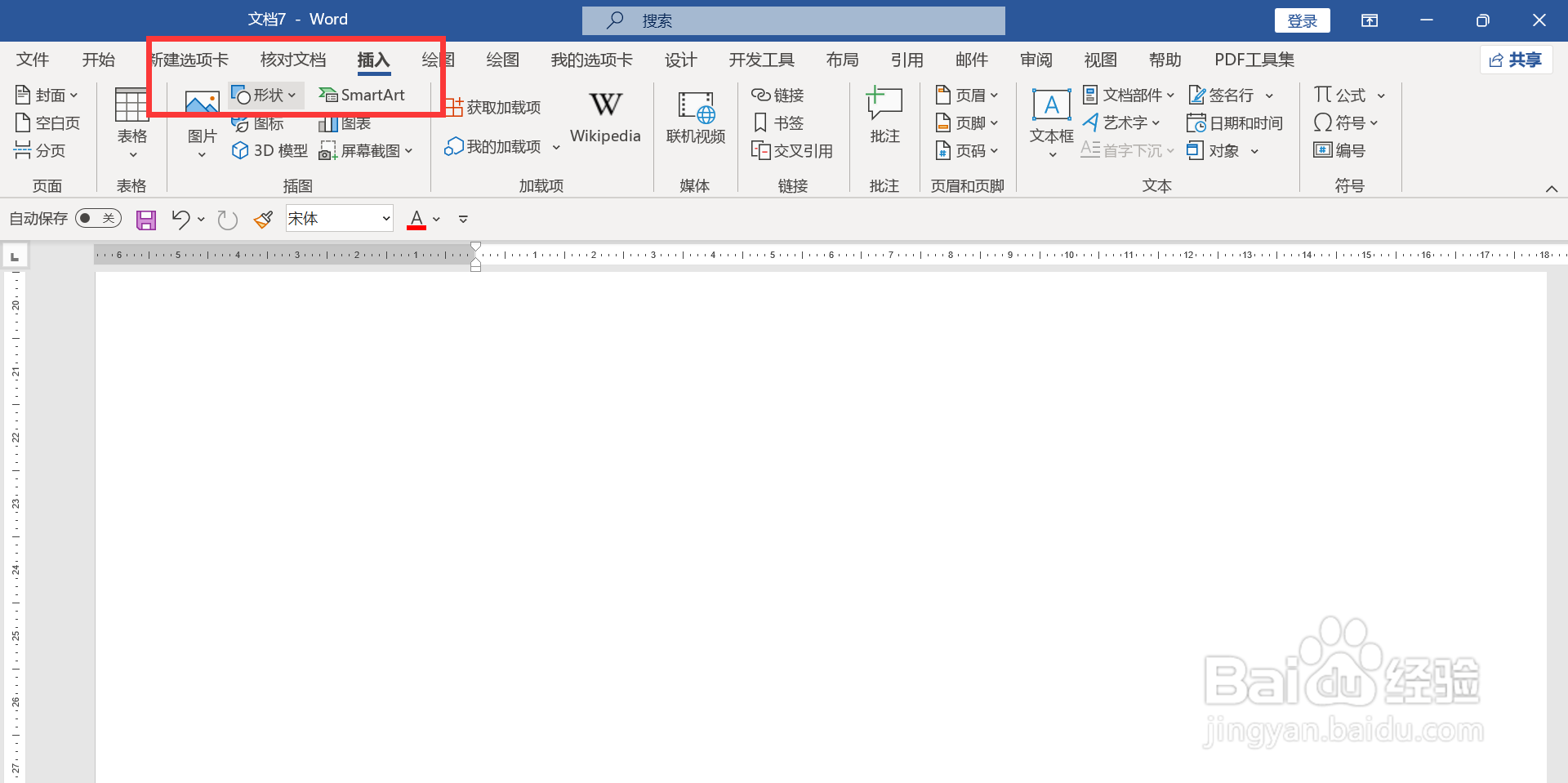This screenshot has width=1568, height=783.
Task: Open the References (引用) tab
Action: pos(906,60)
